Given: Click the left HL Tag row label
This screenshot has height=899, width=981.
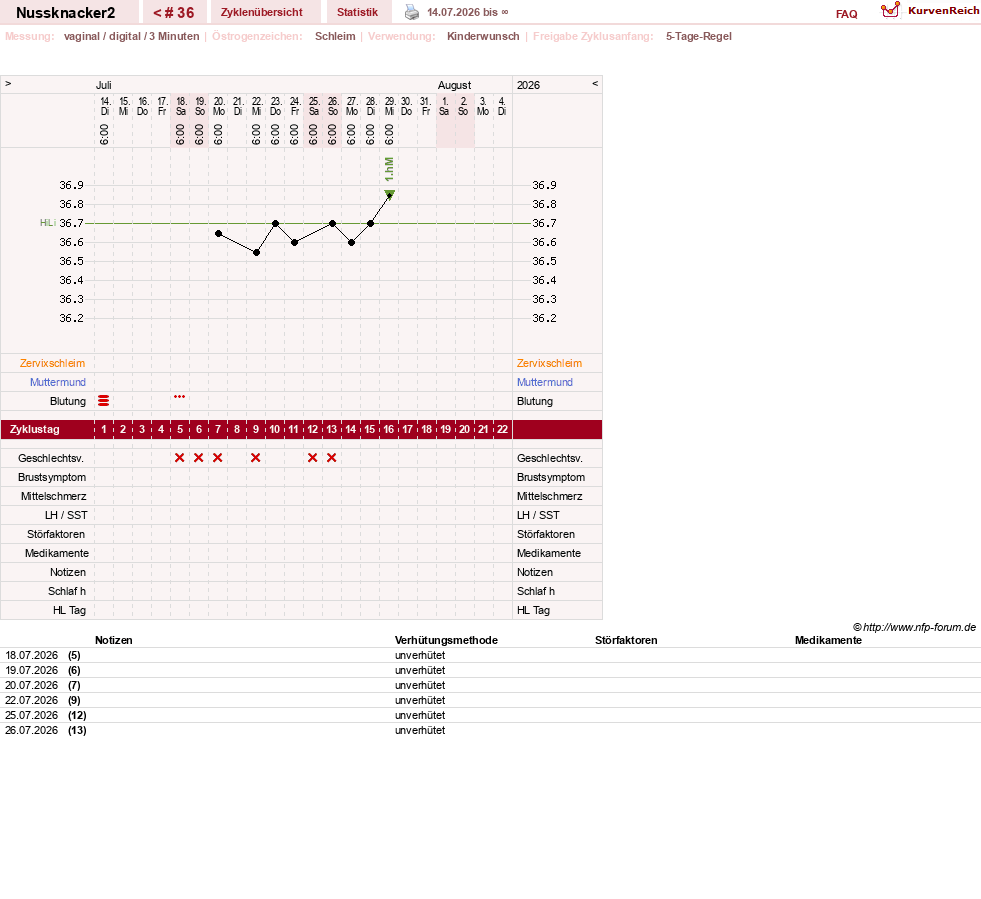Looking at the screenshot, I should tap(69, 611).
